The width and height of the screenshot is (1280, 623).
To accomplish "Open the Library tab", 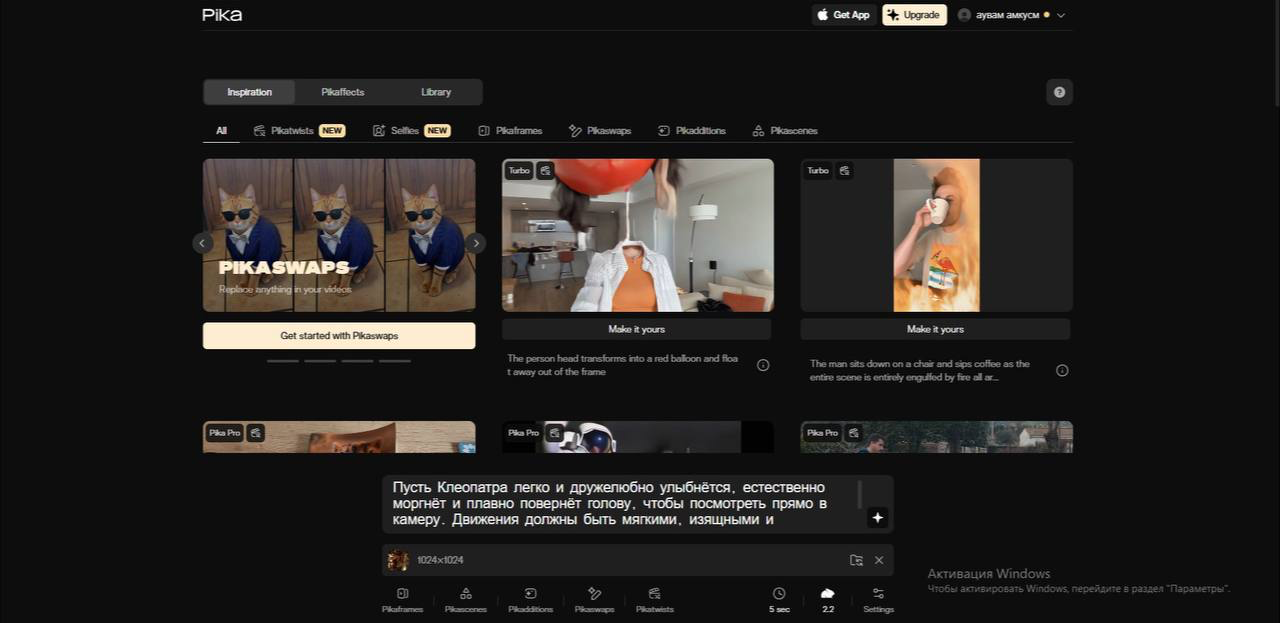I will coord(436,92).
